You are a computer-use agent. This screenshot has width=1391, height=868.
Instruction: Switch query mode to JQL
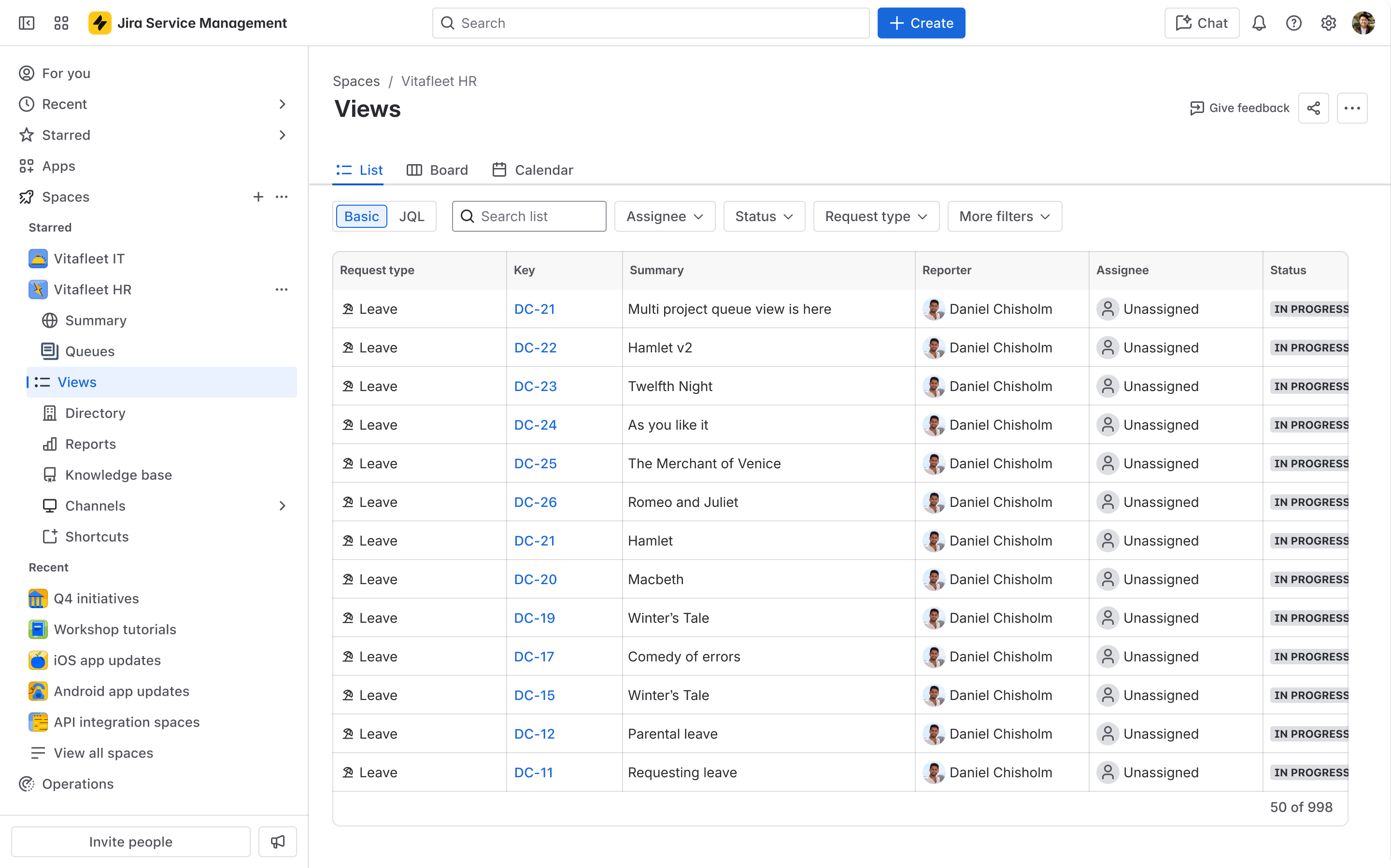coord(412,216)
